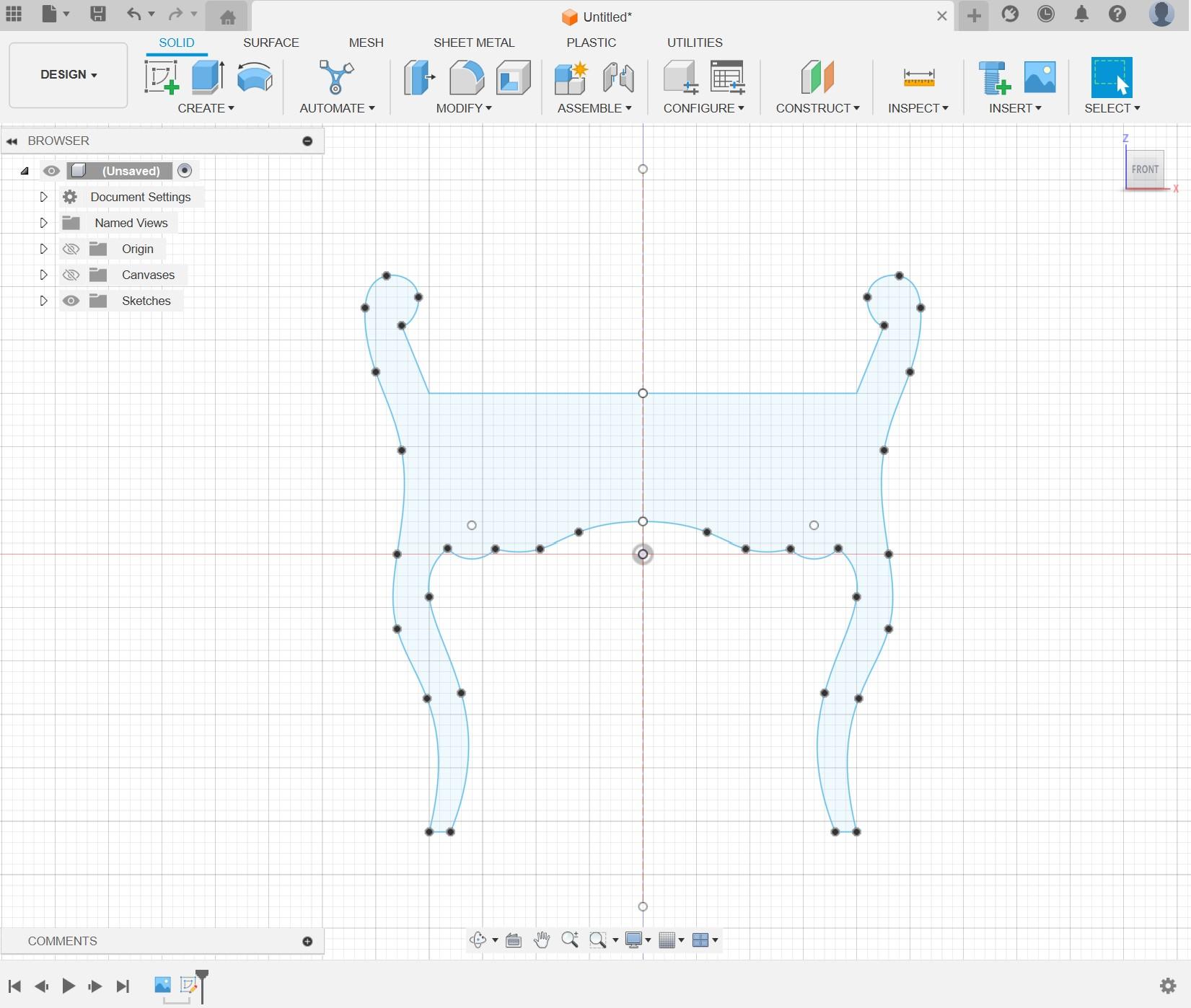This screenshot has height=1008, width=1191.
Task: Jump to the timeline beginning
Action: [14, 986]
